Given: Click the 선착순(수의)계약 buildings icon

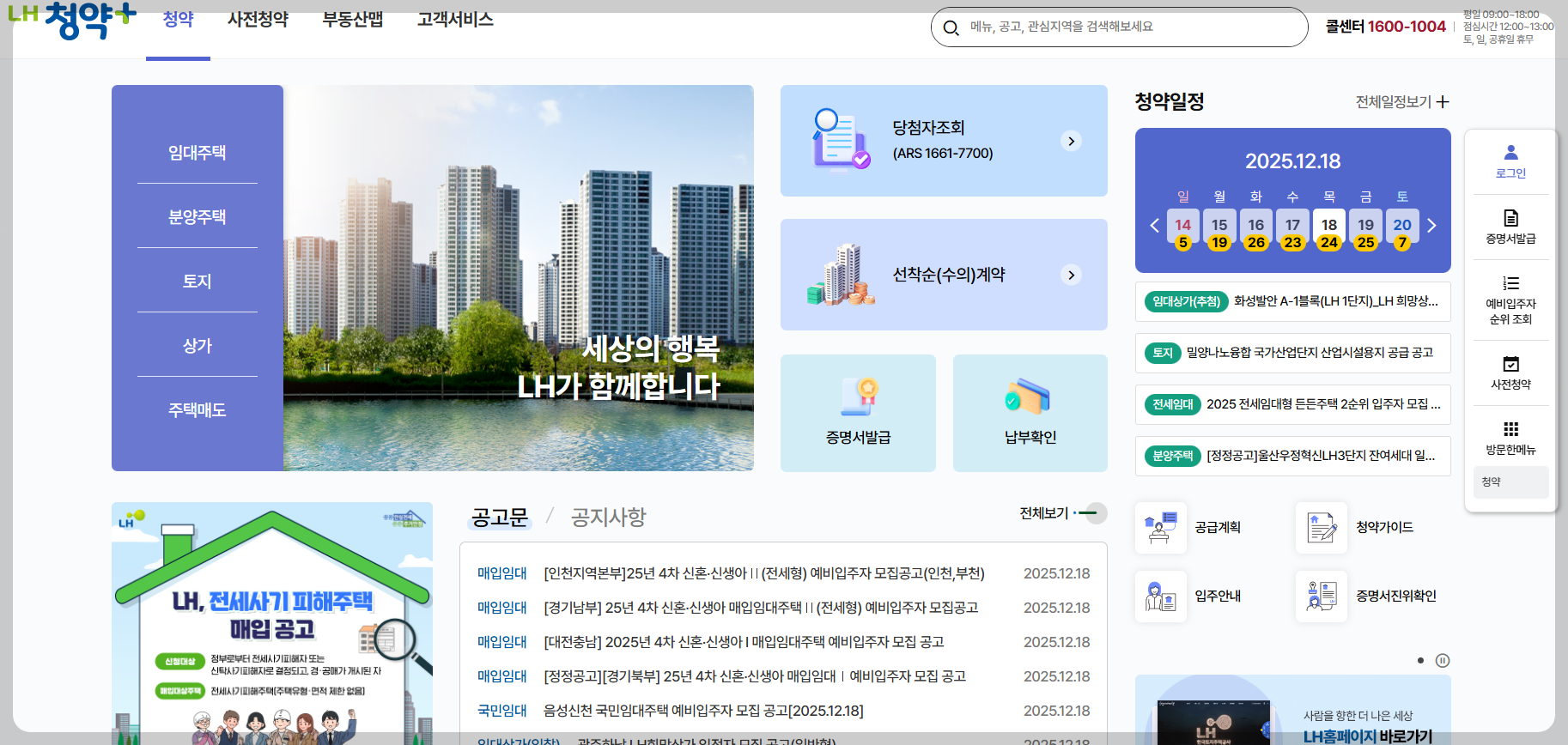Looking at the screenshot, I should (841, 275).
